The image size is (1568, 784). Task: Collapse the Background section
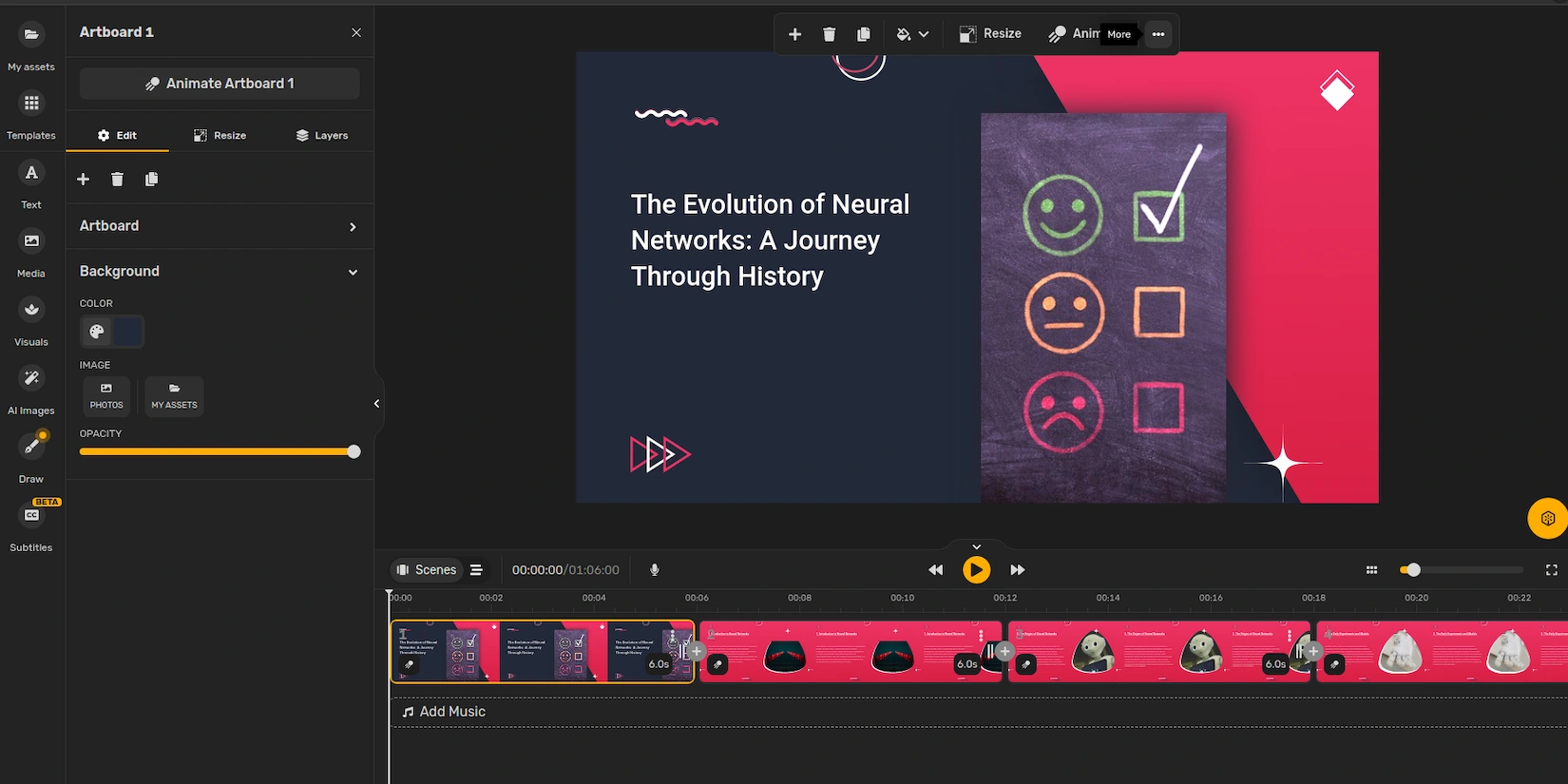[353, 273]
